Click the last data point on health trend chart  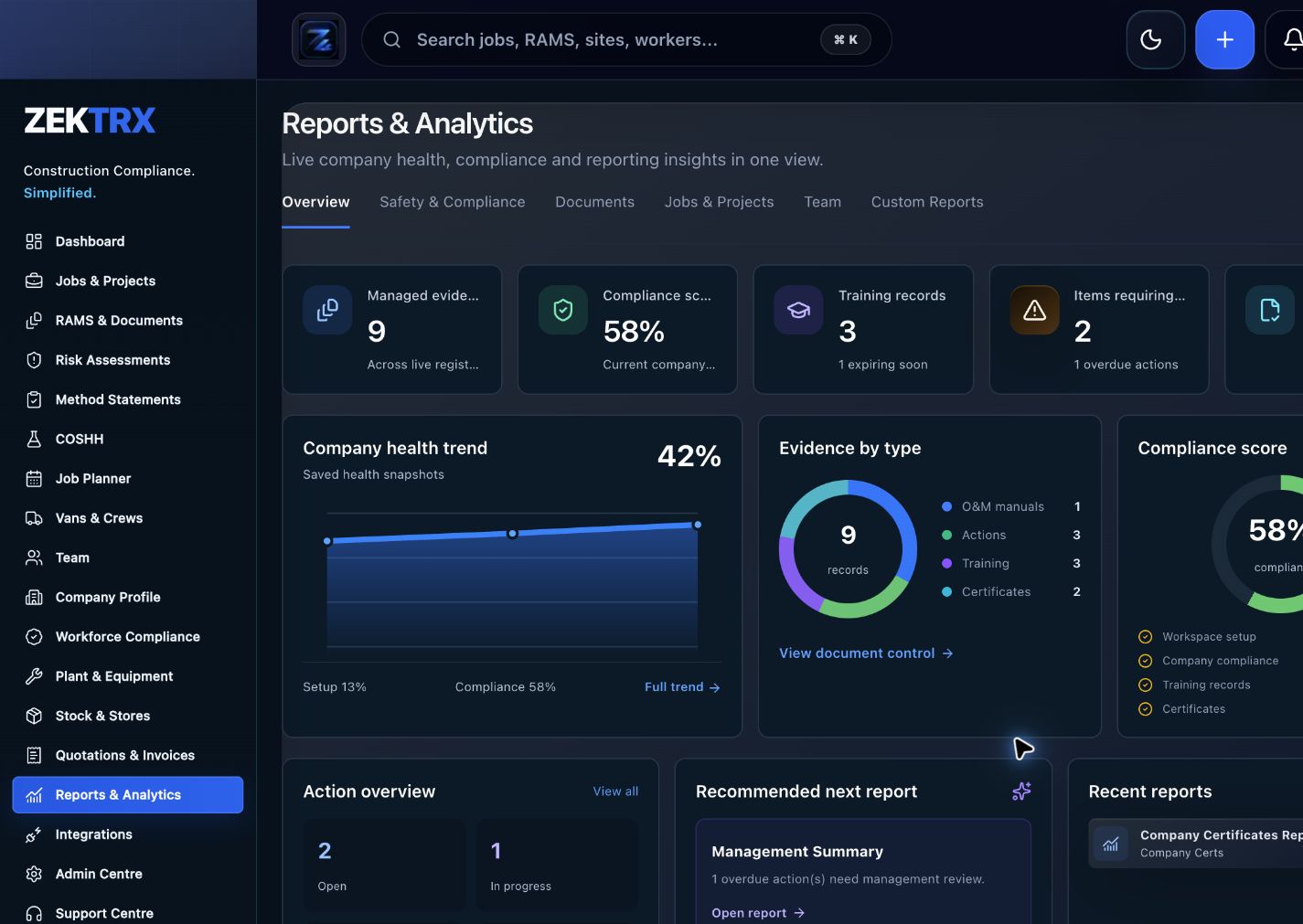click(698, 525)
